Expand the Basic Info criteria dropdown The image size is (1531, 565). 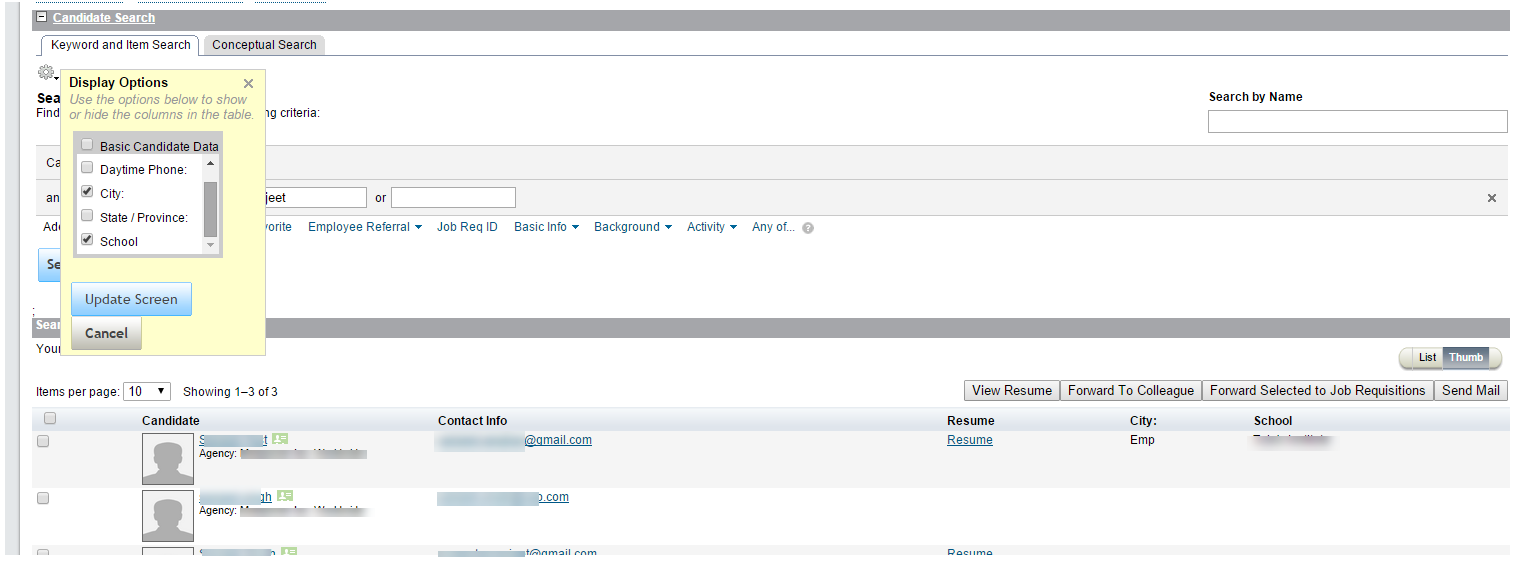click(546, 227)
